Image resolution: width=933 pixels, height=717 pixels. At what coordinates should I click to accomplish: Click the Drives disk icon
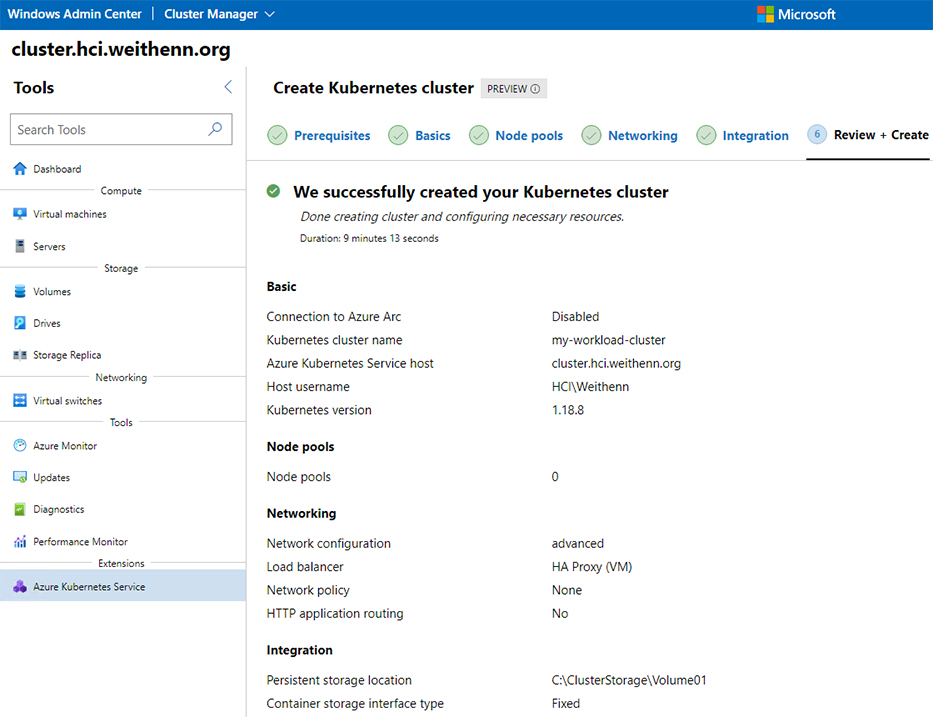tap(20, 323)
